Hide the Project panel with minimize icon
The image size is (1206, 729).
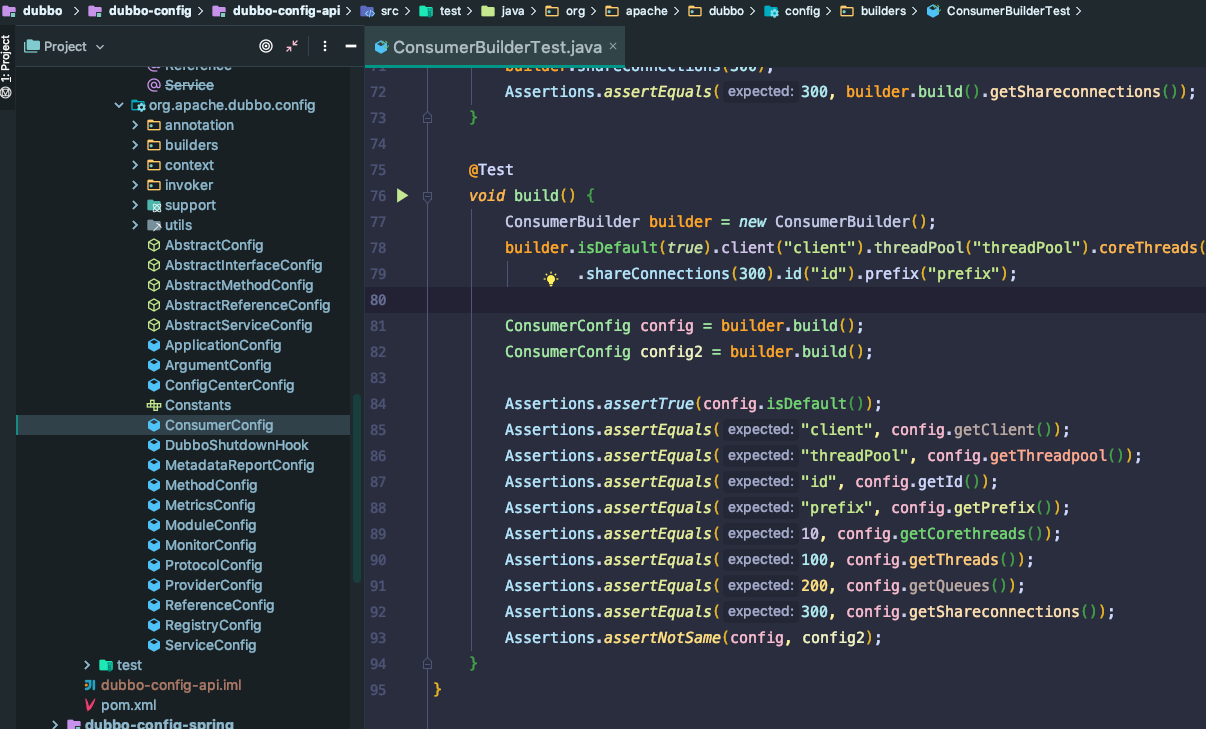(350, 46)
